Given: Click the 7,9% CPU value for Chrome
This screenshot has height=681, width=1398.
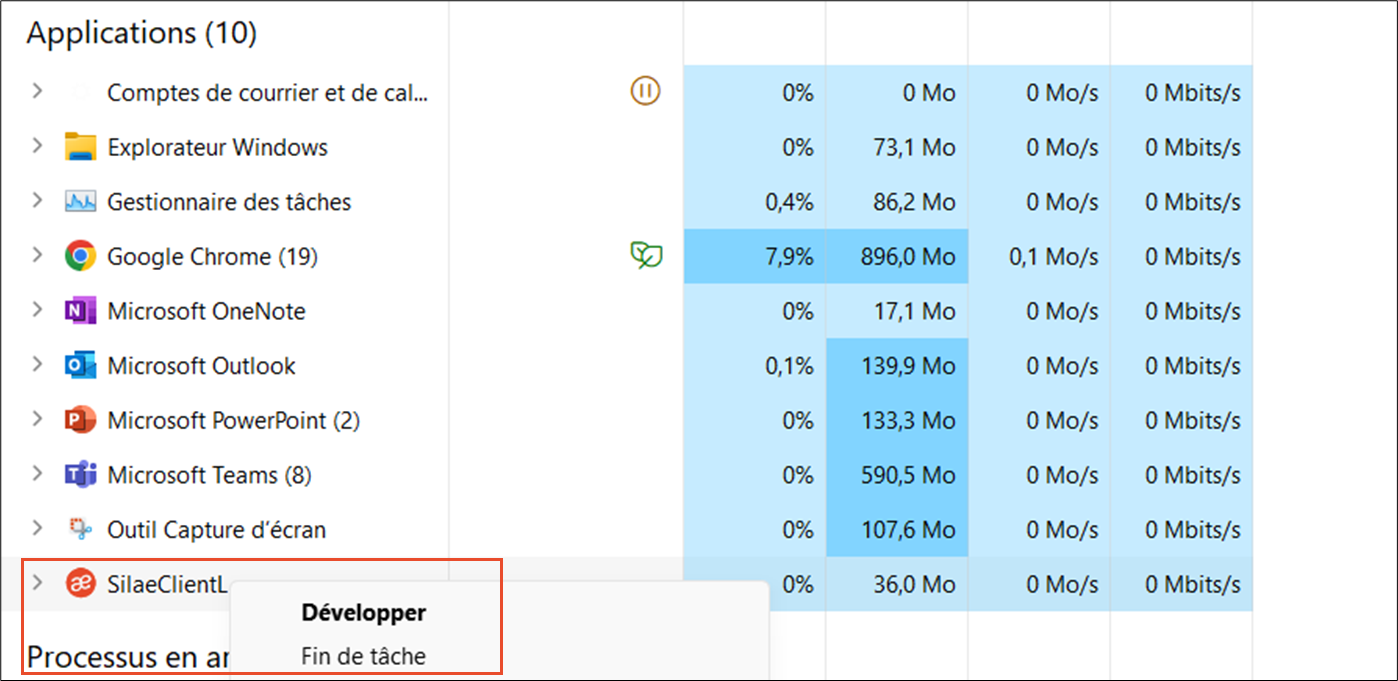Looking at the screenshot, I should click(789, 257).
